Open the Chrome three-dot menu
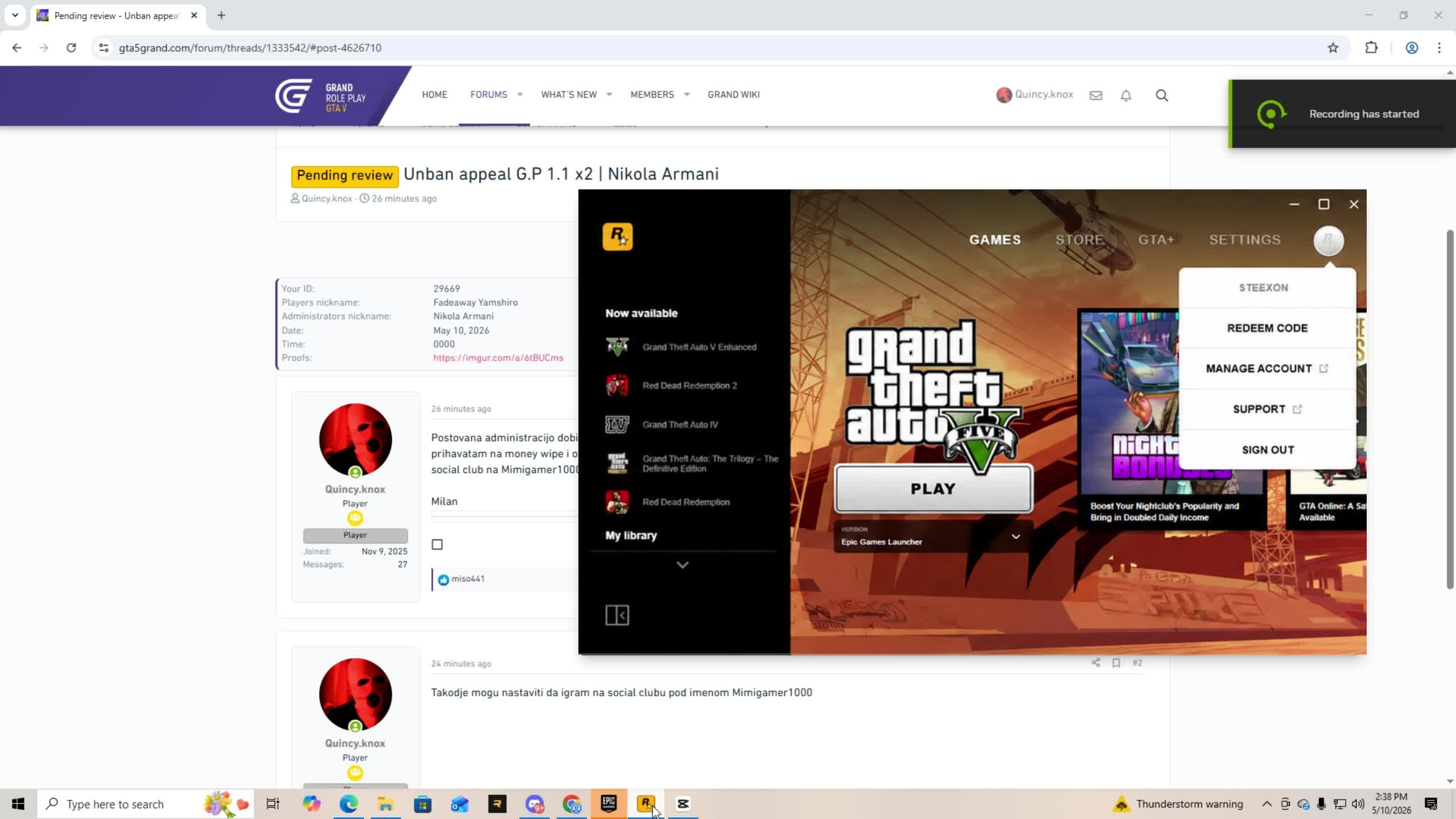 (x=1440, y=48)
